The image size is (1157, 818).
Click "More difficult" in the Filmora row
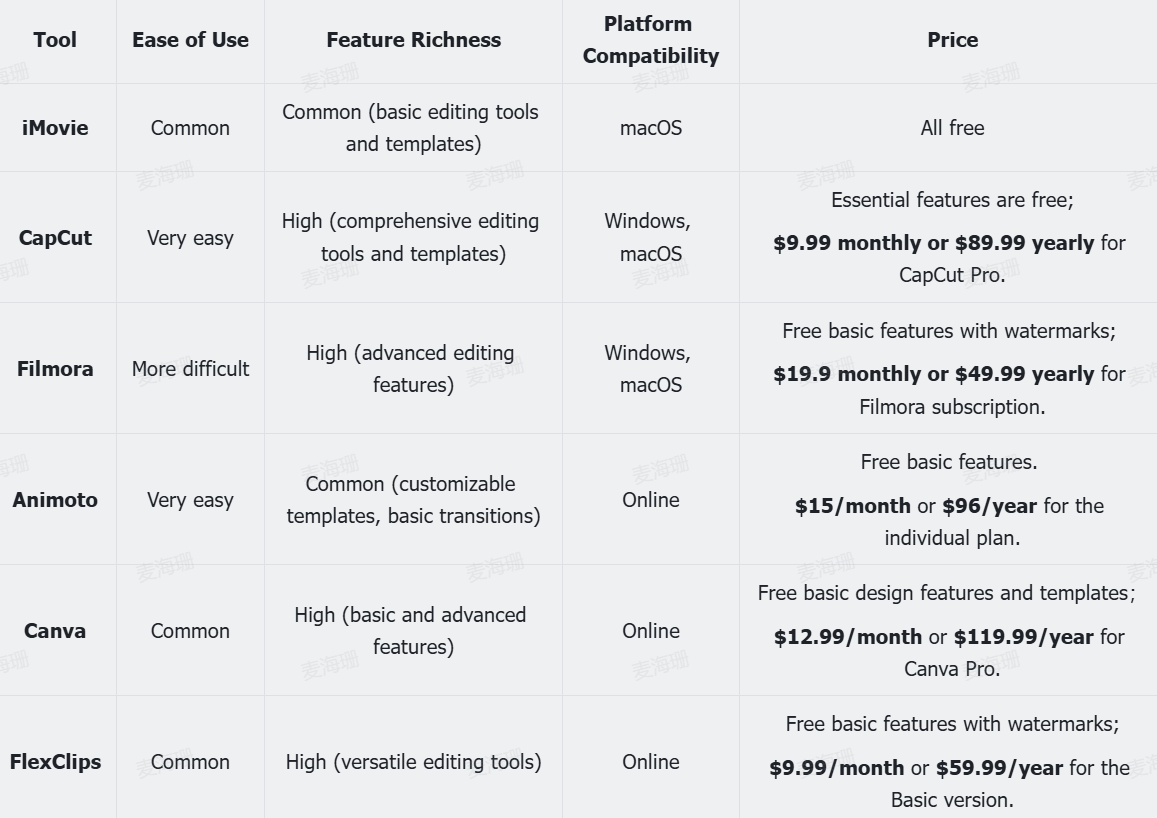190,369
